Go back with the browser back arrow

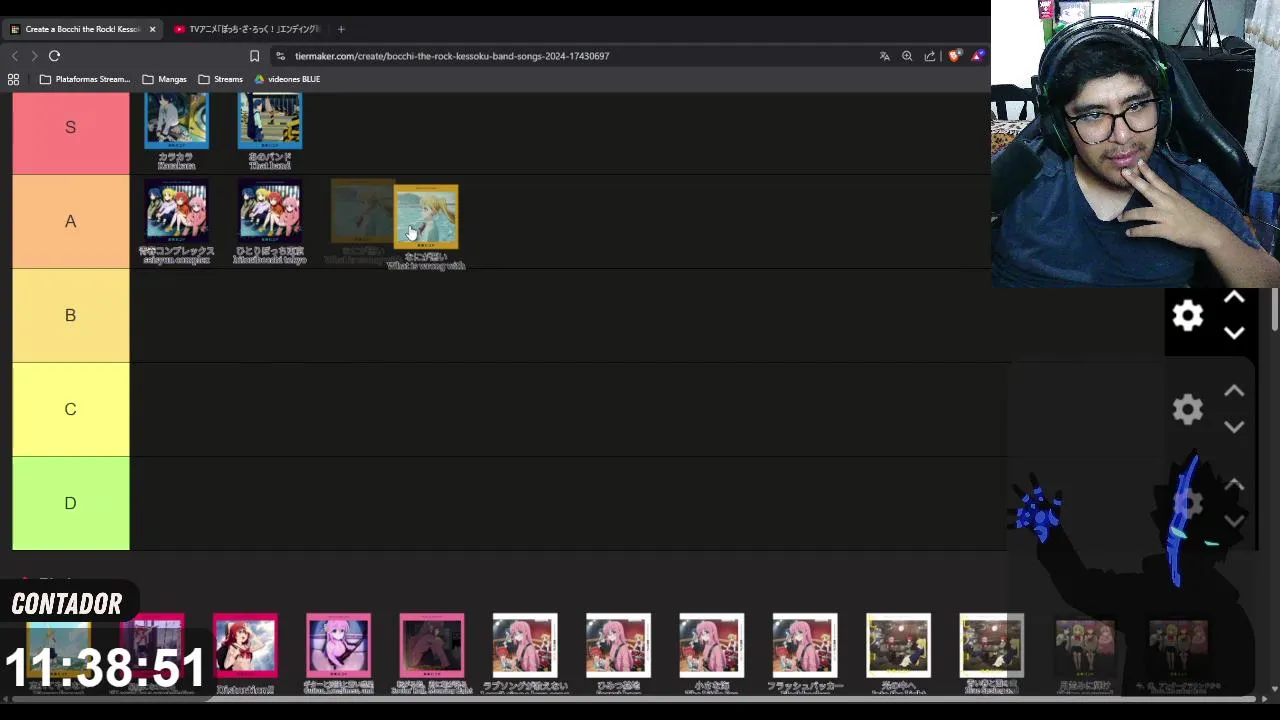pyautogui.click(x=14, y=56)
